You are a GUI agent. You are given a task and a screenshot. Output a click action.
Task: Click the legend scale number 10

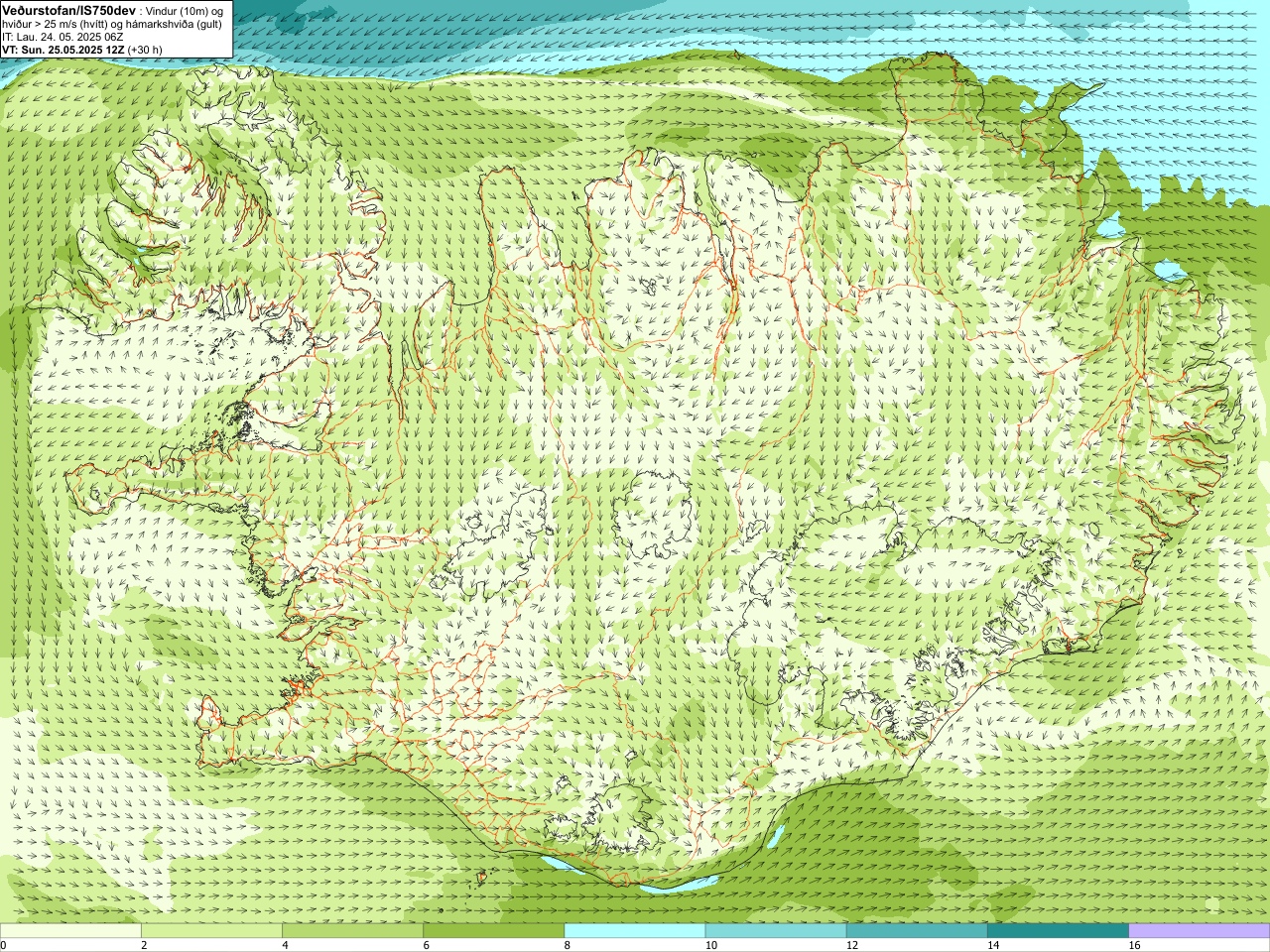(710, 945)
